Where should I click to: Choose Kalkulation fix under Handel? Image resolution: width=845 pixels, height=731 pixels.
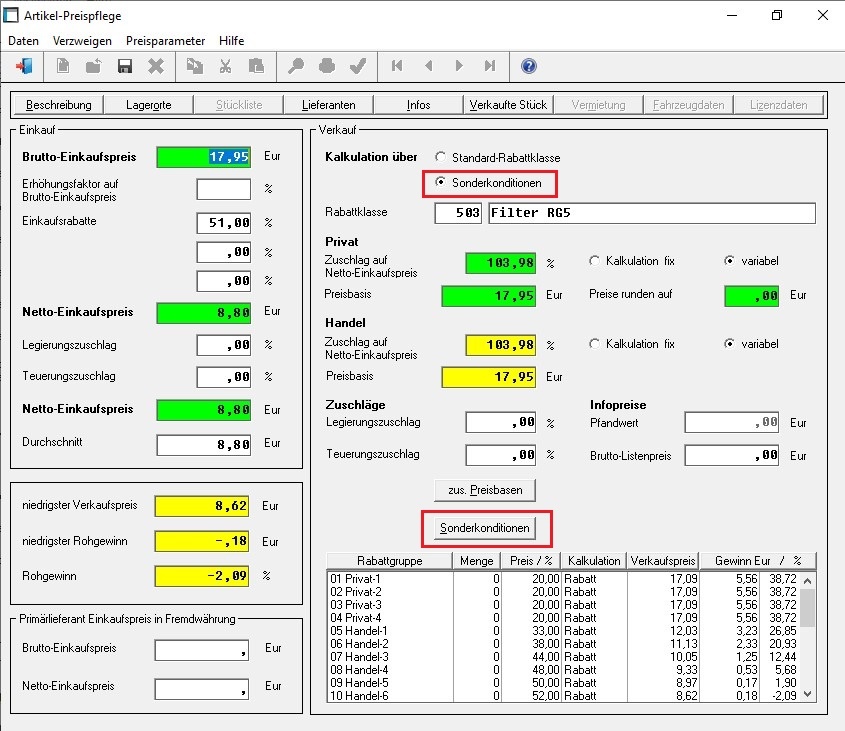[594, 344]
